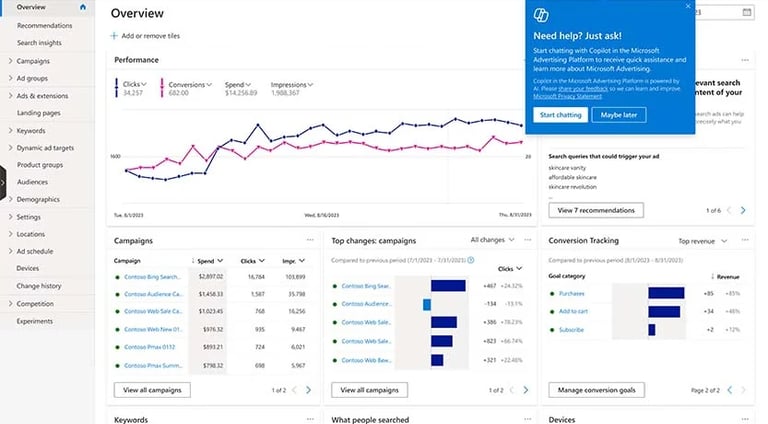
Task: Click the plus icon for Add or remove tiles
Action: [114, 36]
